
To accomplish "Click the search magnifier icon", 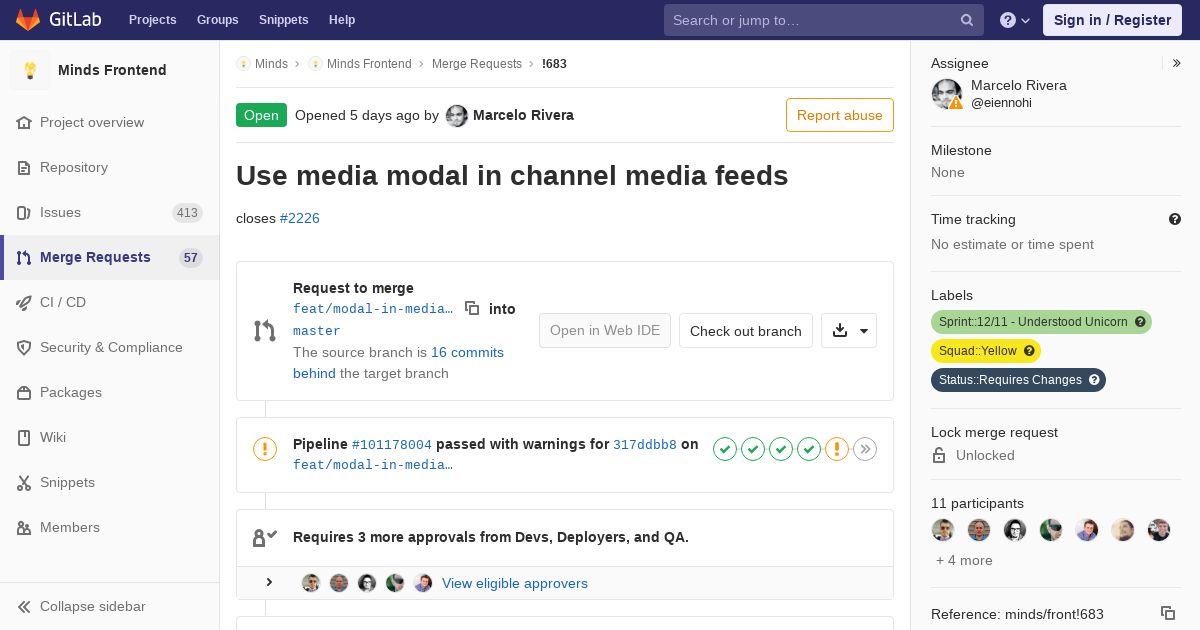I will pos(967,20).
